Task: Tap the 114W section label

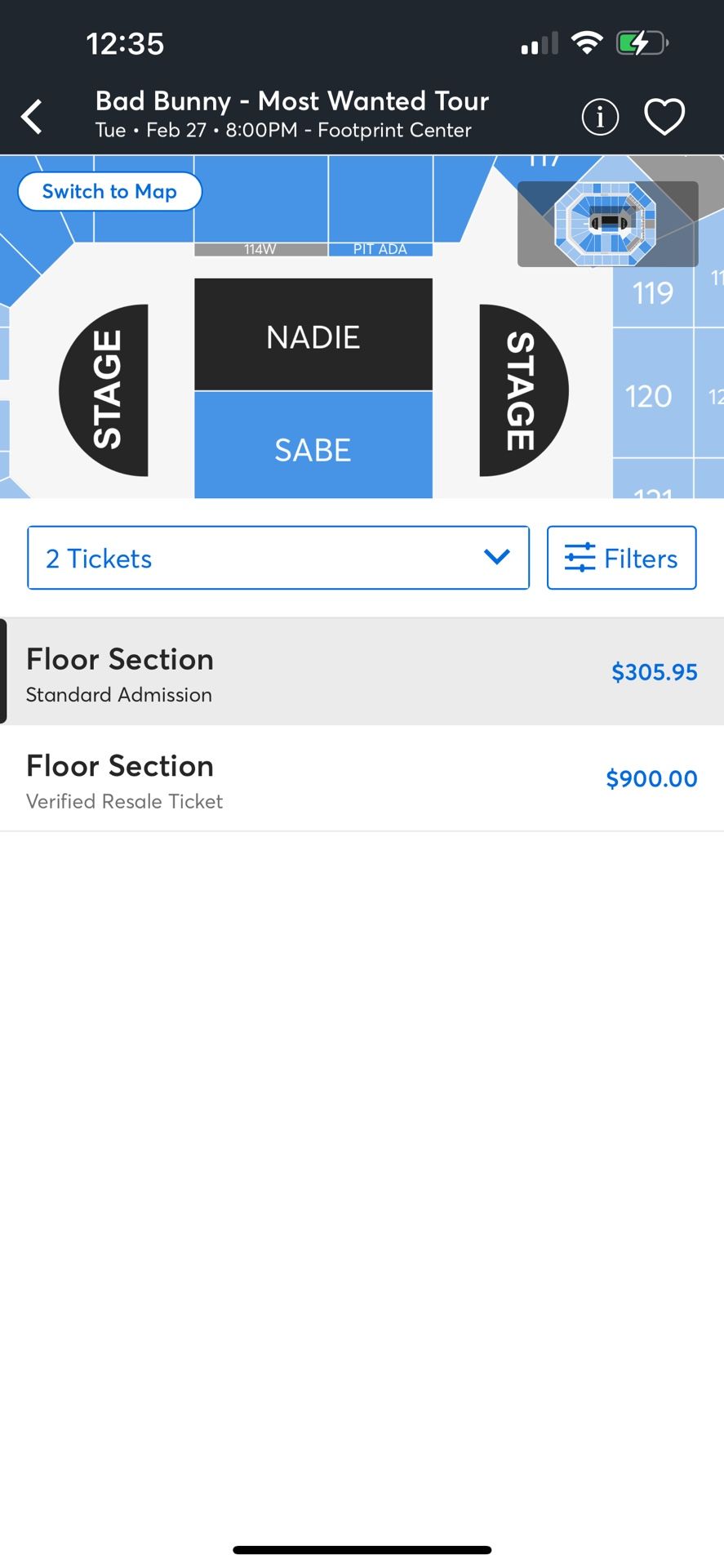Action: pos(260,249)
